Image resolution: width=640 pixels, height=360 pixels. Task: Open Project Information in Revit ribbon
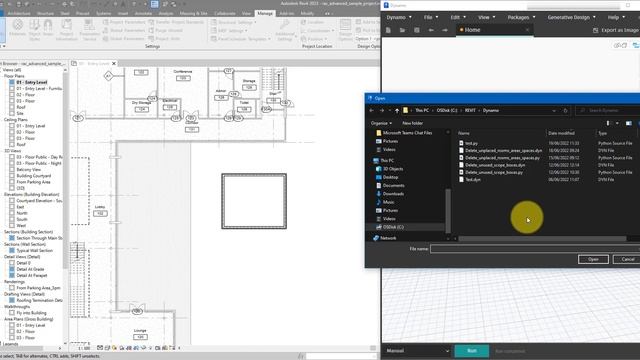point(67,29)
